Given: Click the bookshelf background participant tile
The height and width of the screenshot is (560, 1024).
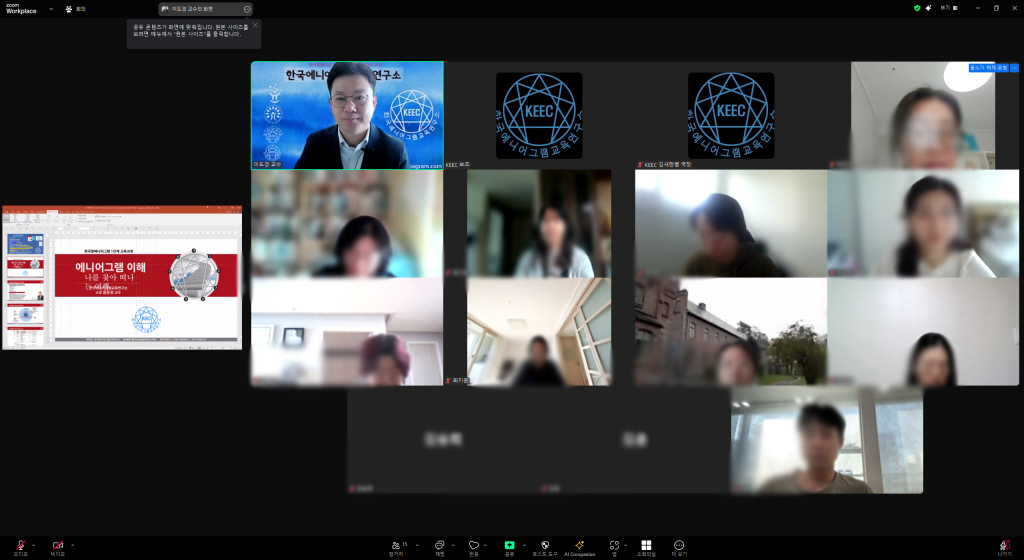Looking at the screenshot, I should [347, 223].
